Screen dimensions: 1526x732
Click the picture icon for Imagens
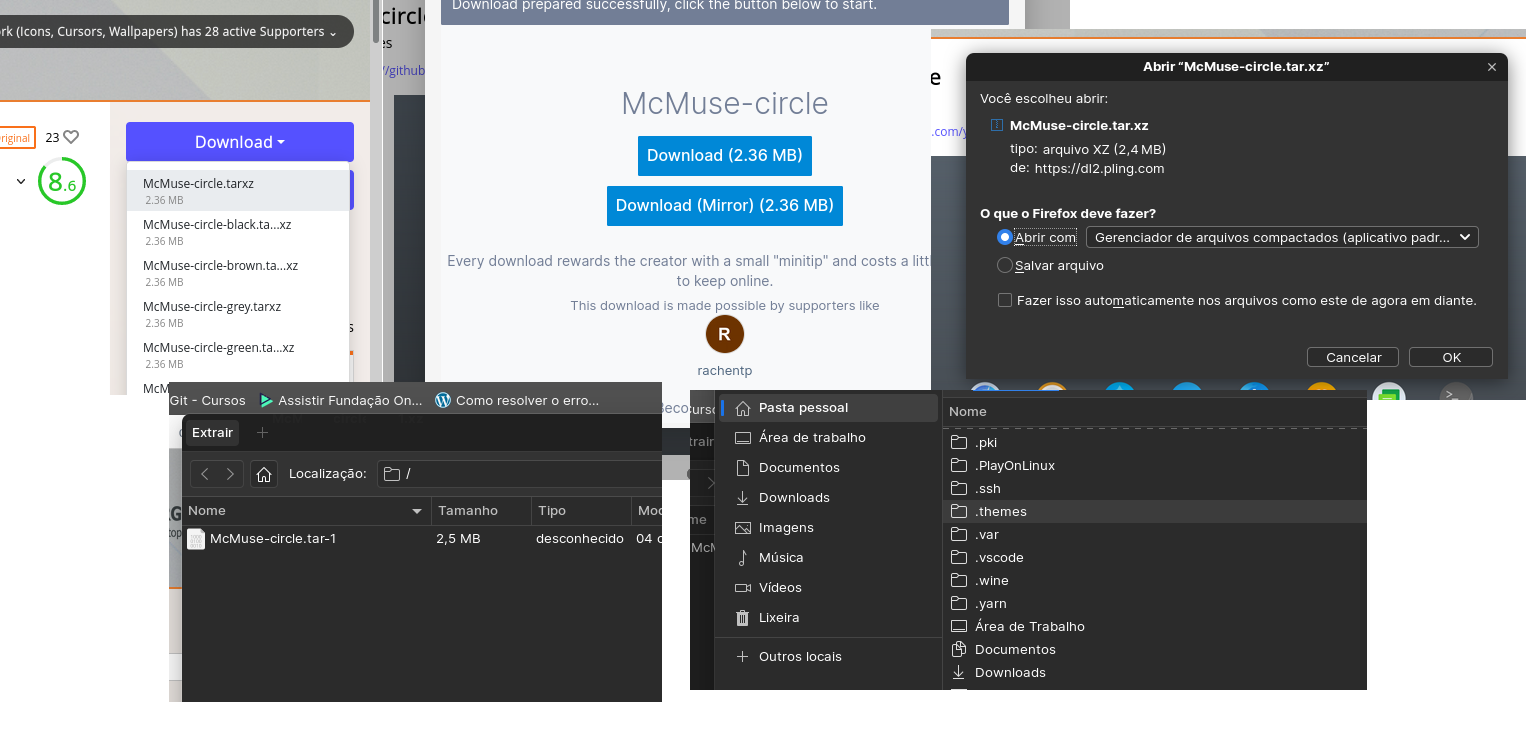coord(742,528)
